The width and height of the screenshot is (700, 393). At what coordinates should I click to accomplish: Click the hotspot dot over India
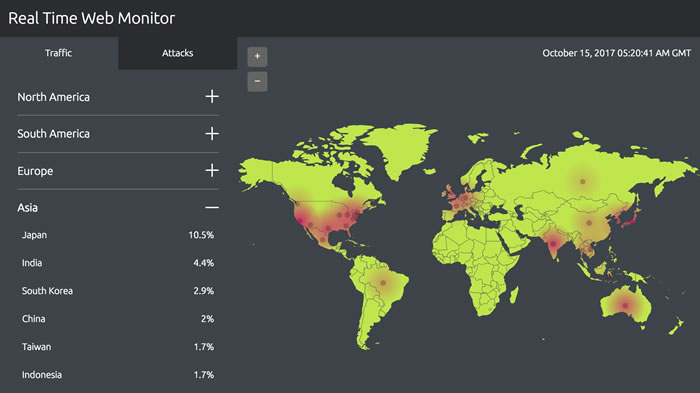pyautogui.click(x=553, y=244)
